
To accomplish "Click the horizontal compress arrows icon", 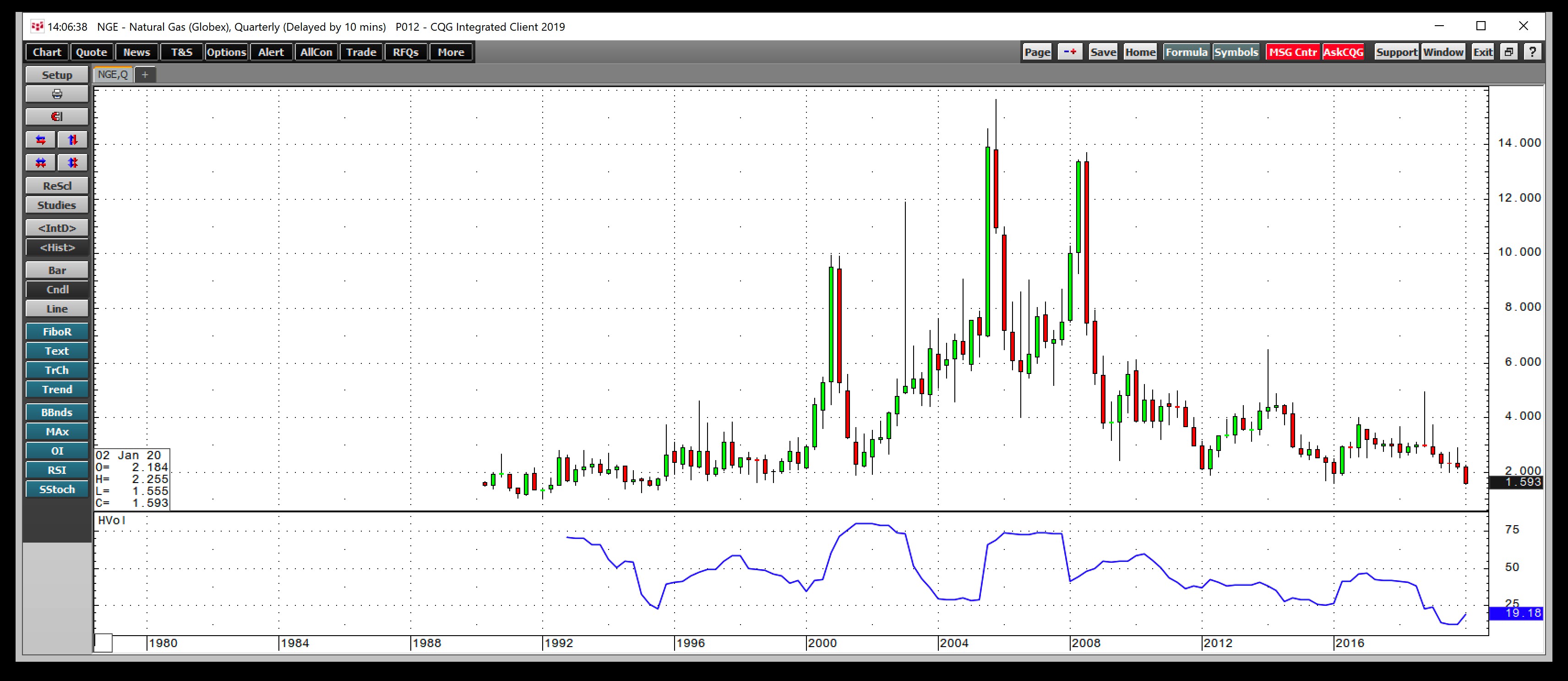I will click(41, 163).
